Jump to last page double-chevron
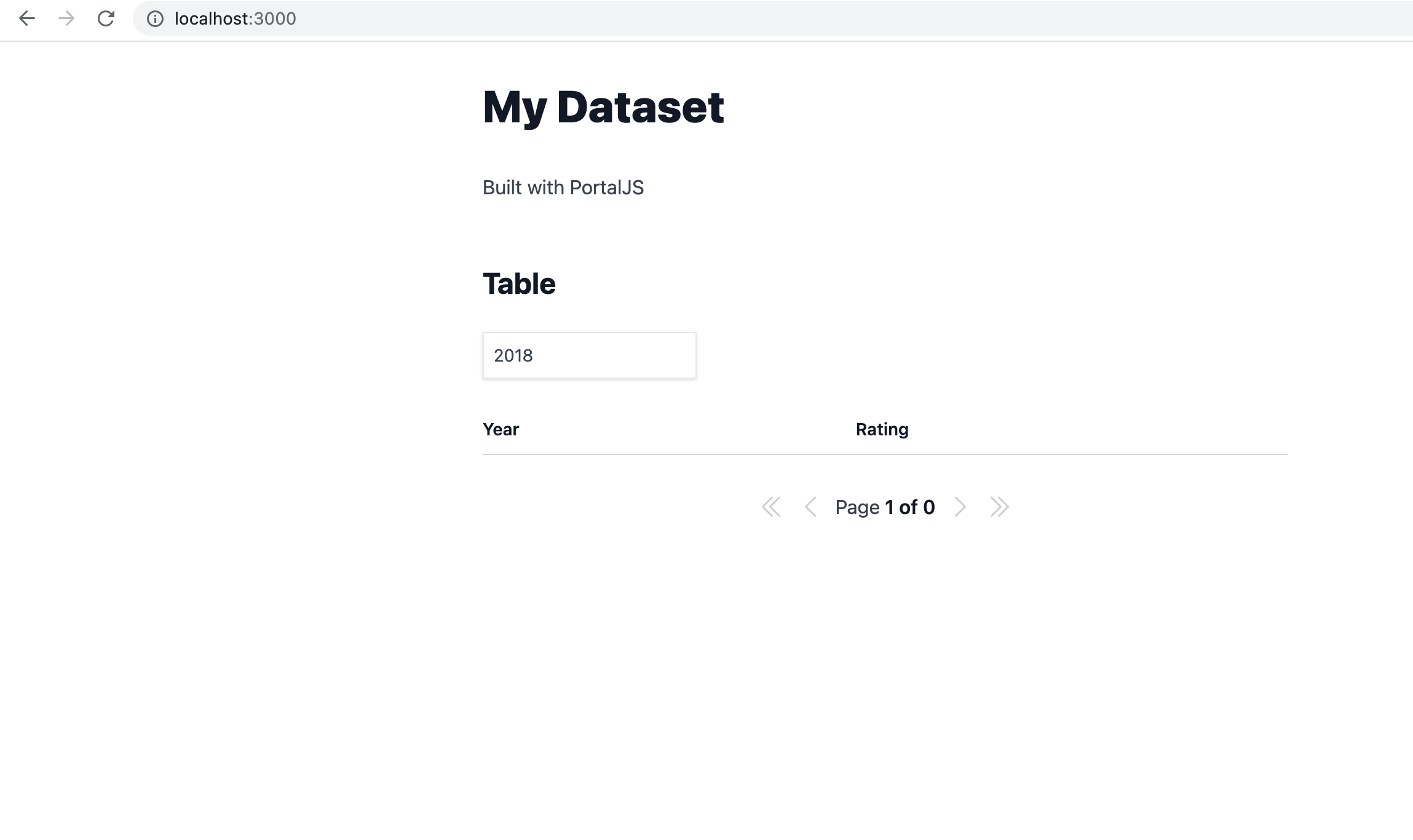Image resolution: width=1413 pixels, height=840 pixels. 999,507
